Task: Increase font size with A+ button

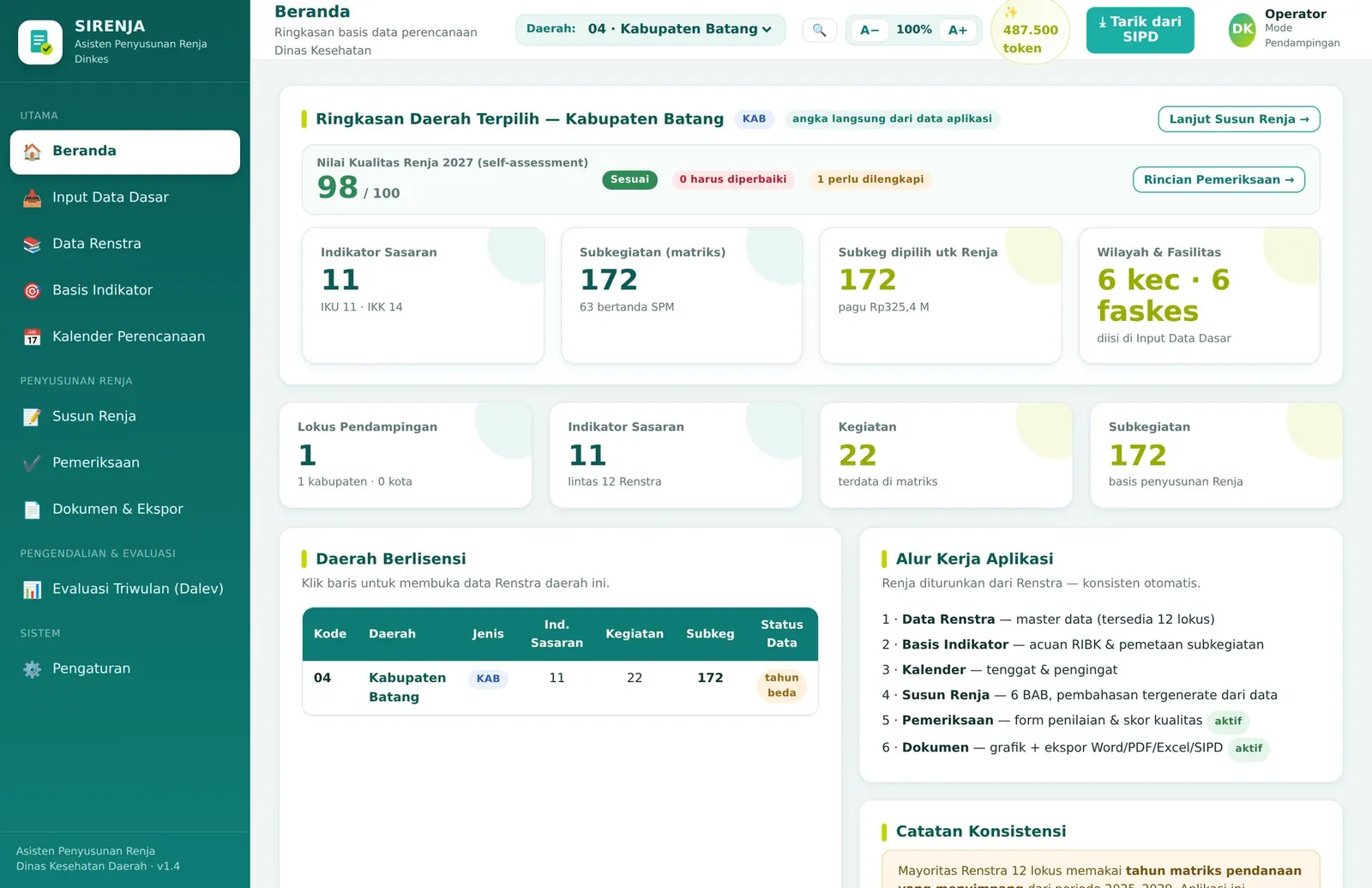Action: (x=958, y=30)
